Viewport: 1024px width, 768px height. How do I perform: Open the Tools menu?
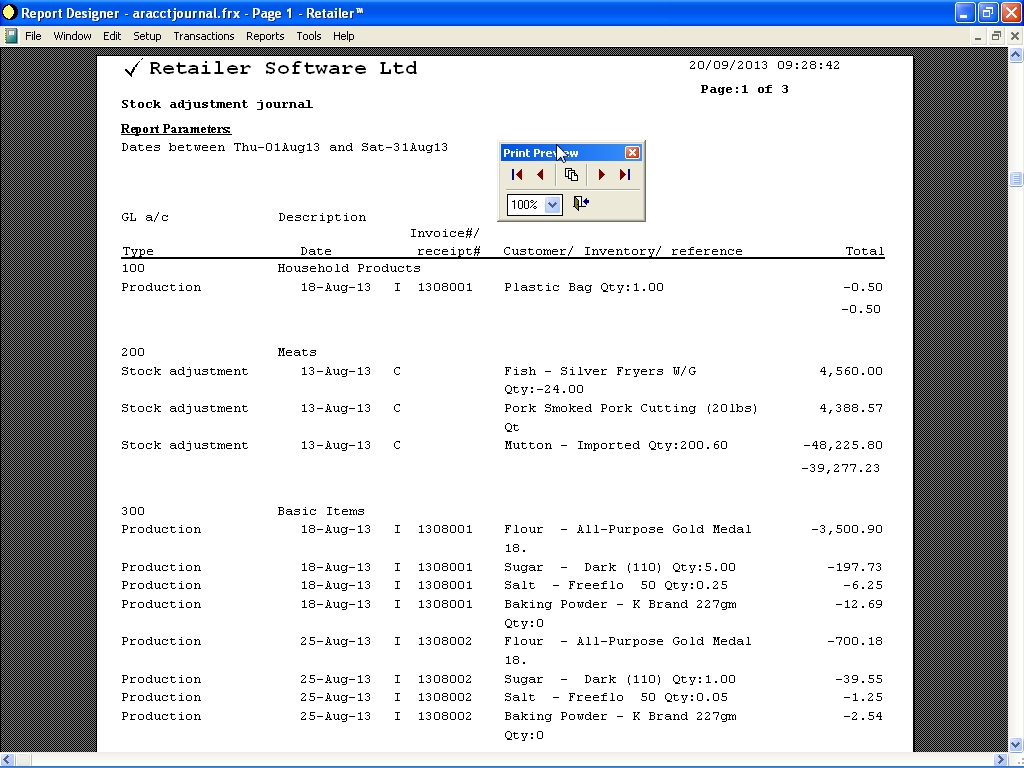click(309, 36)
